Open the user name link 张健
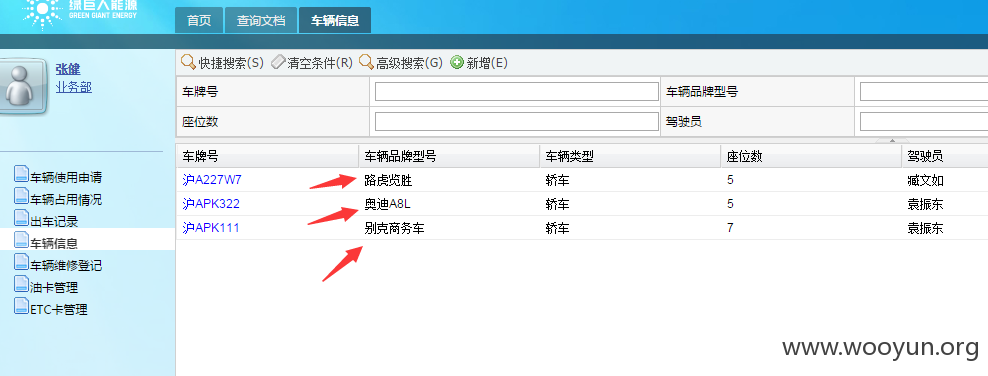The image size is (988, 376). pos(68,69)
